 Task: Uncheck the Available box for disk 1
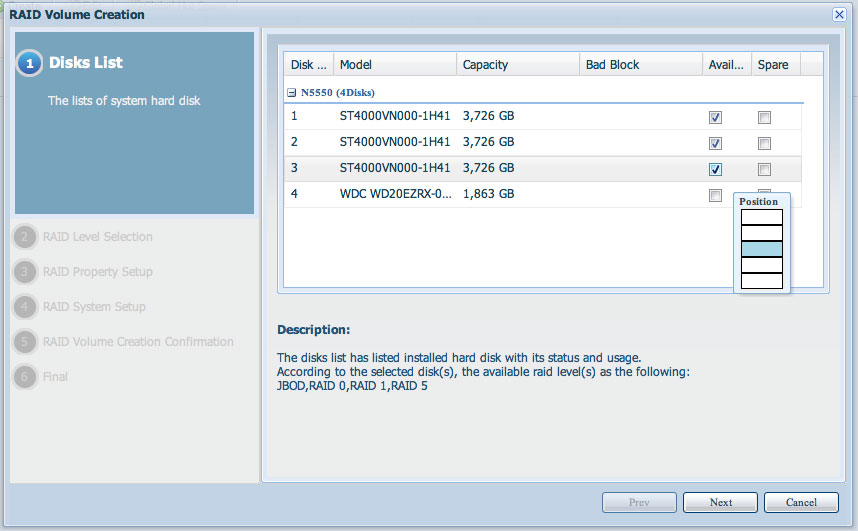point(715,117)
